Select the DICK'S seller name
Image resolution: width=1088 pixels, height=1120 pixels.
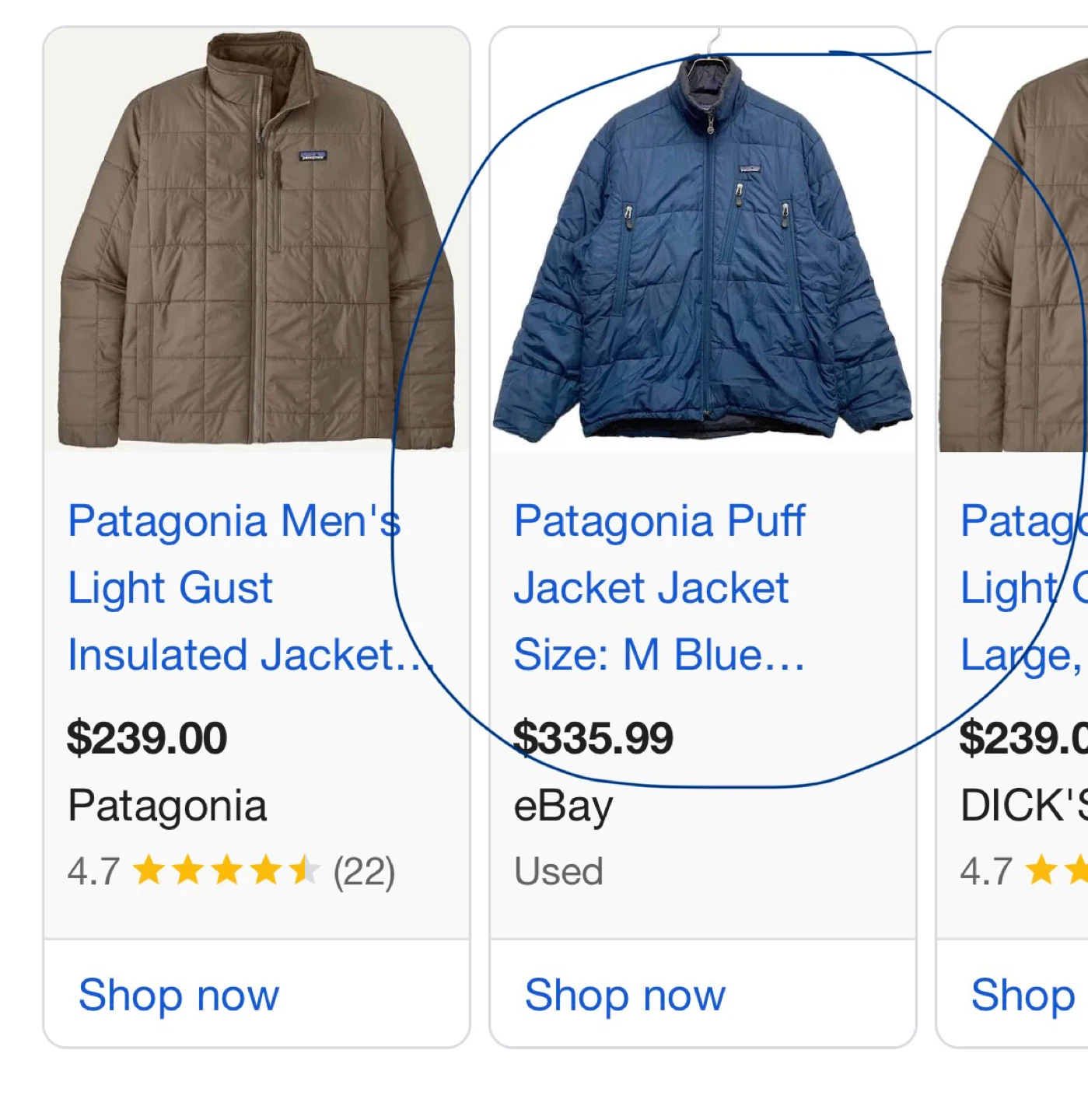coord(1023,805)
